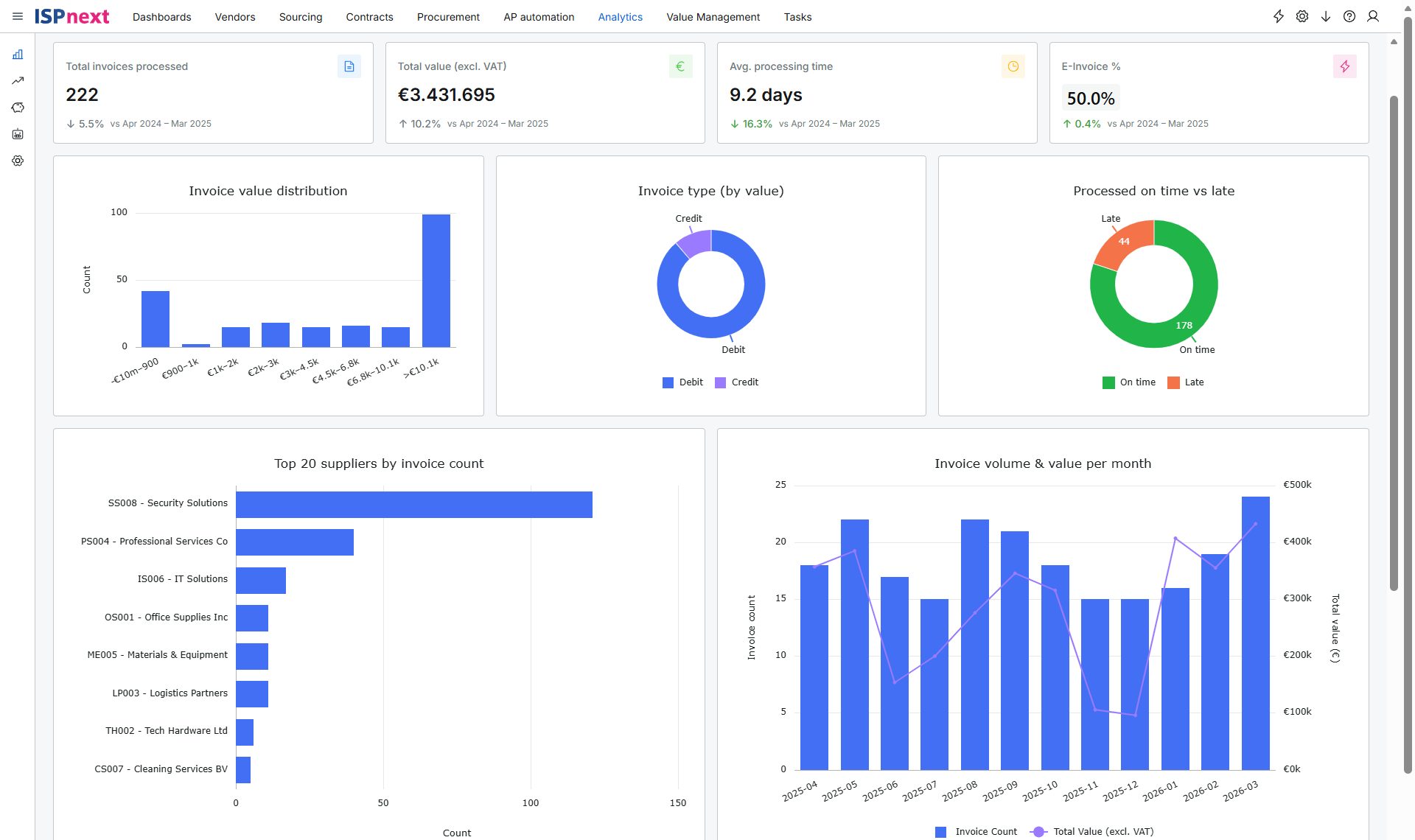Click the 50.0% E-Invoice value
1415x840 pixels.
(1091, 99)
